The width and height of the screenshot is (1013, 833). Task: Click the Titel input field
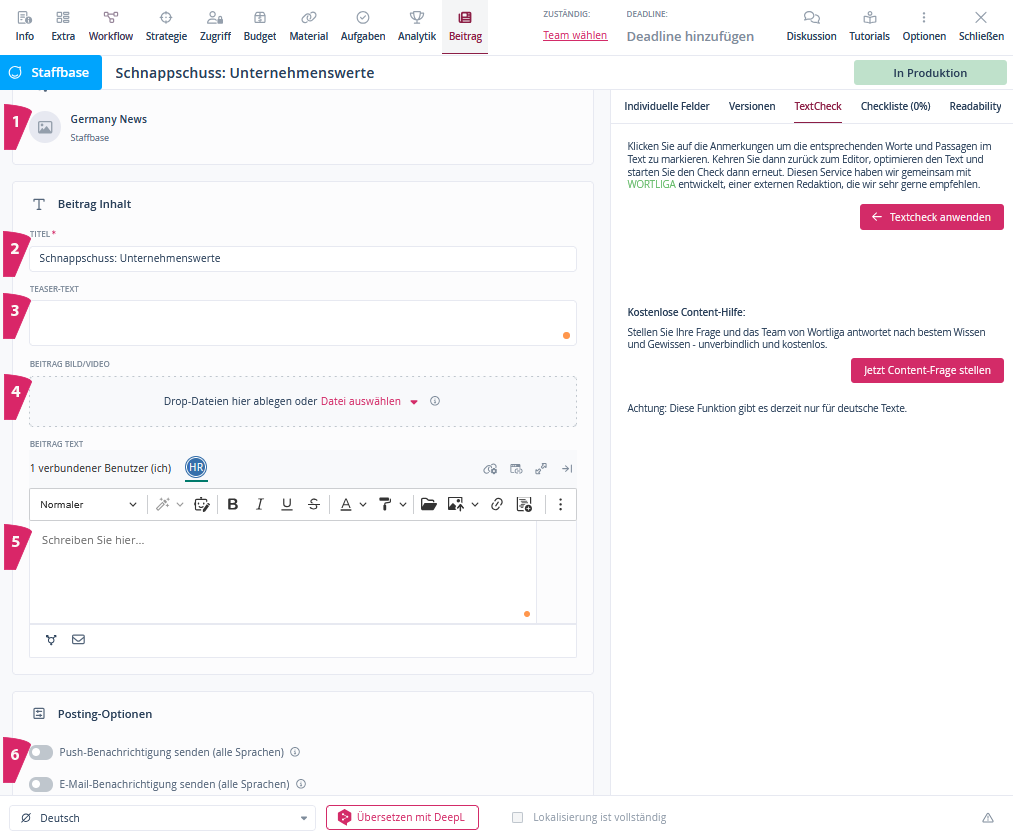click(x=302, y=258)
